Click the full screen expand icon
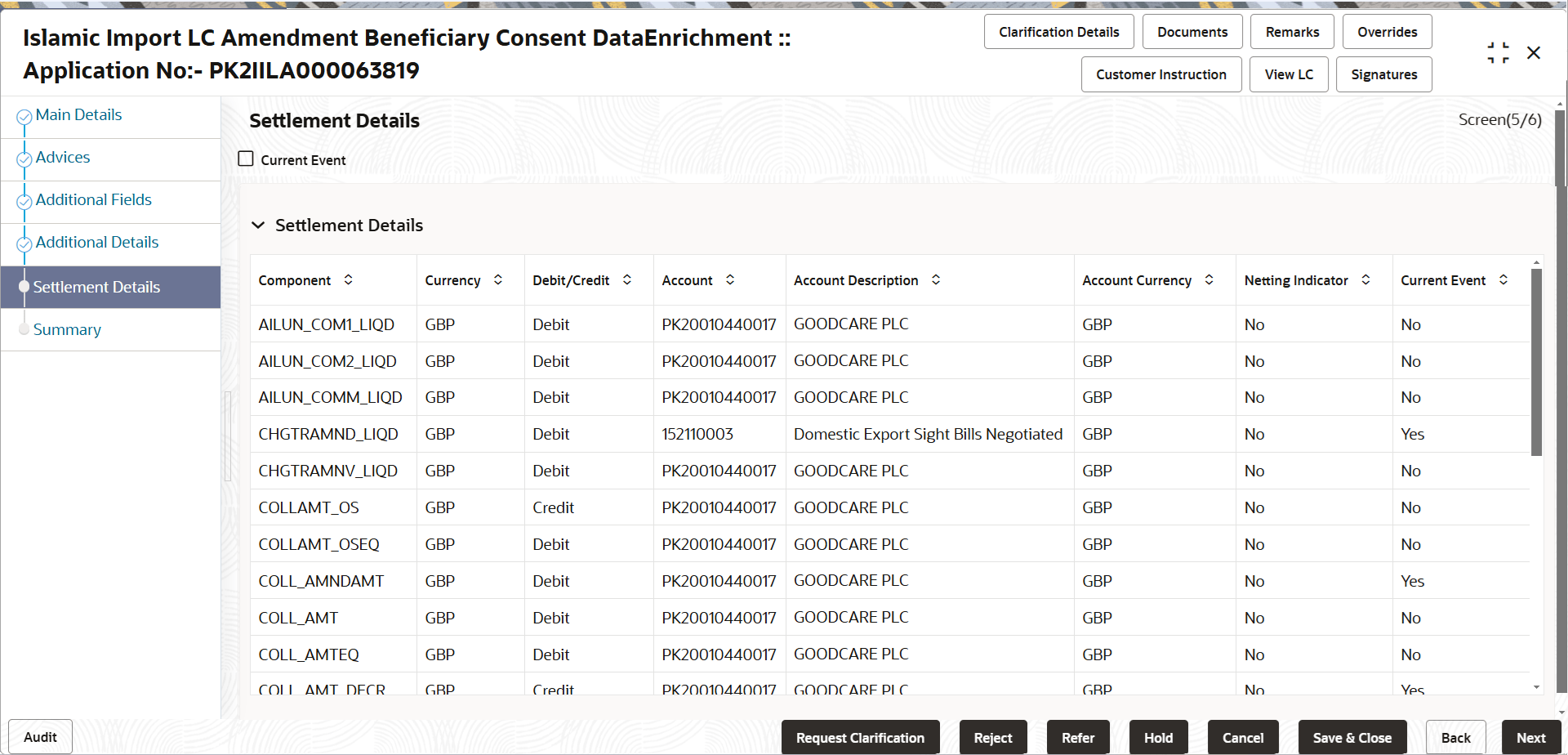 pos(1499,52)
